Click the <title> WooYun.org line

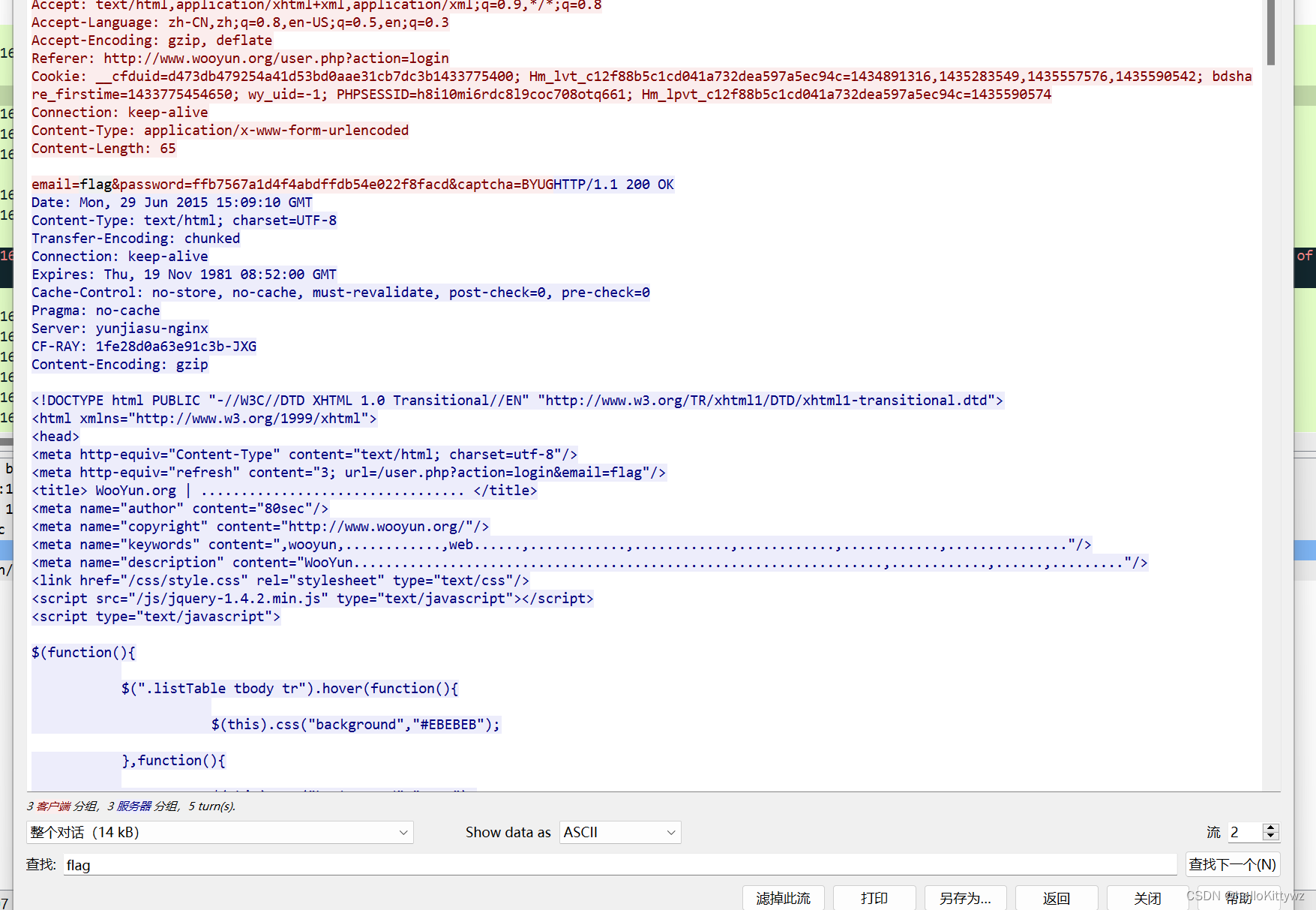284,491
